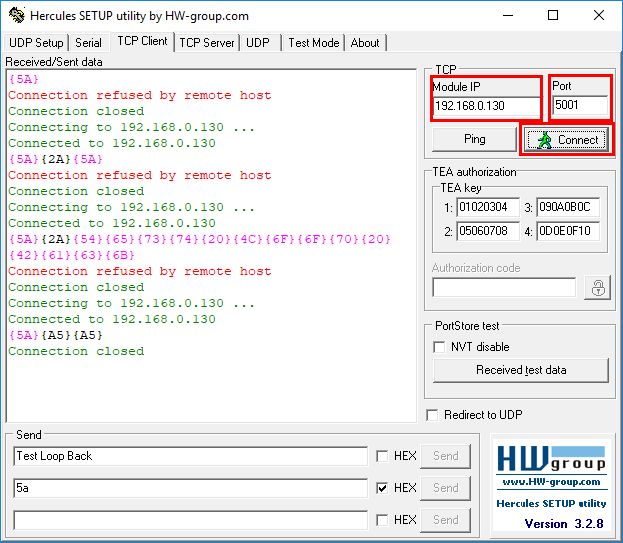This screenshot has height=543, width=623.
Task: Open the TCP Server tab
Action: click(207, 43)
